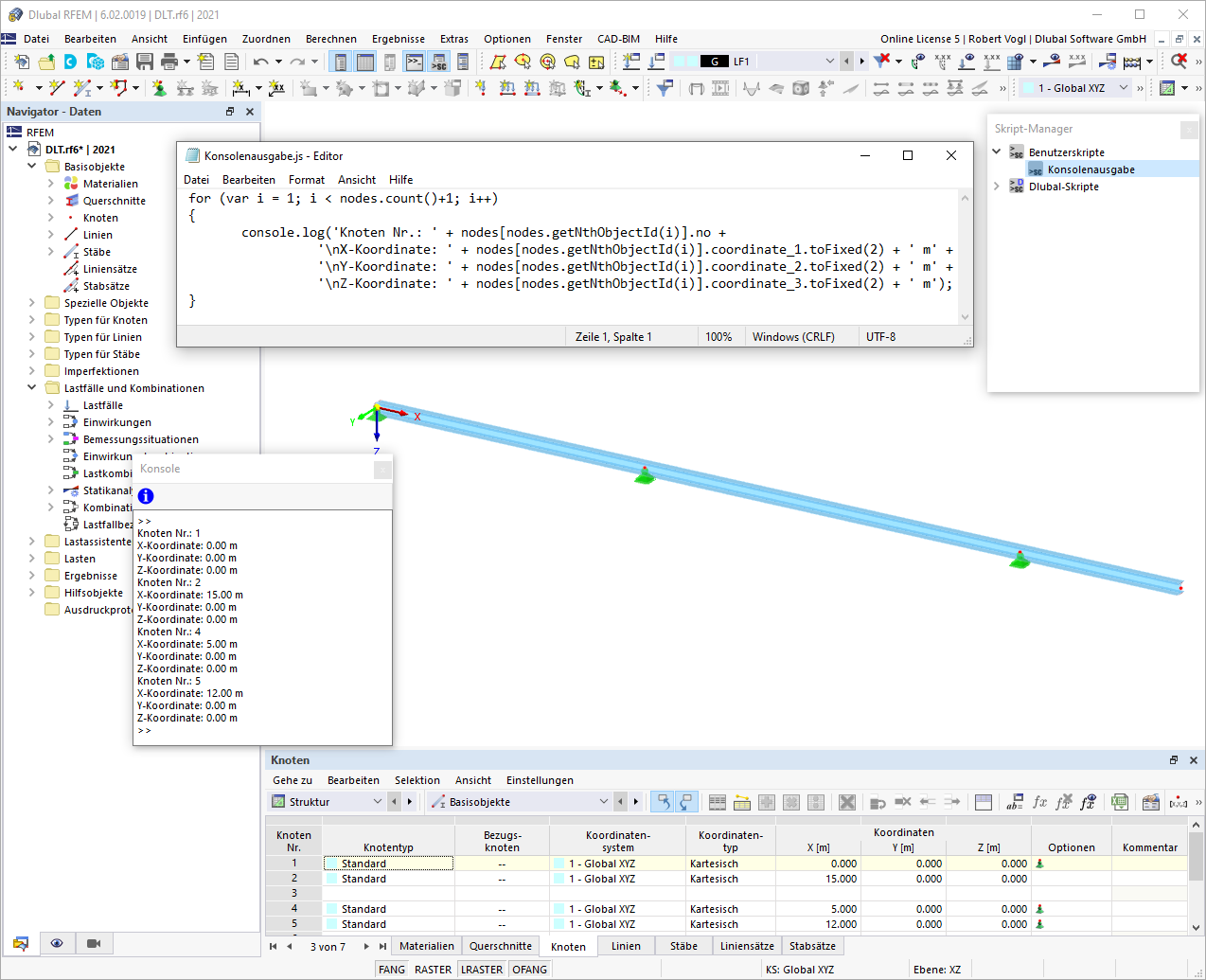Select Konsolenausgabe script in Skript-Manager

coord(1091,169)
